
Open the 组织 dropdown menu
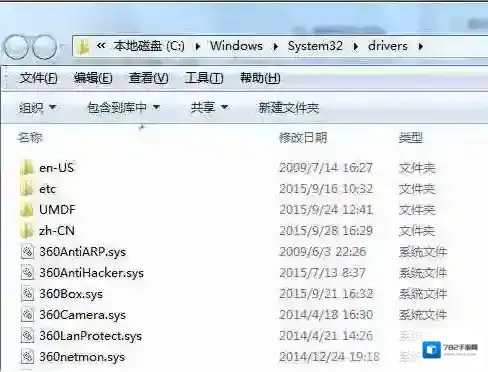pyautogui.click(x=37, y=107)
